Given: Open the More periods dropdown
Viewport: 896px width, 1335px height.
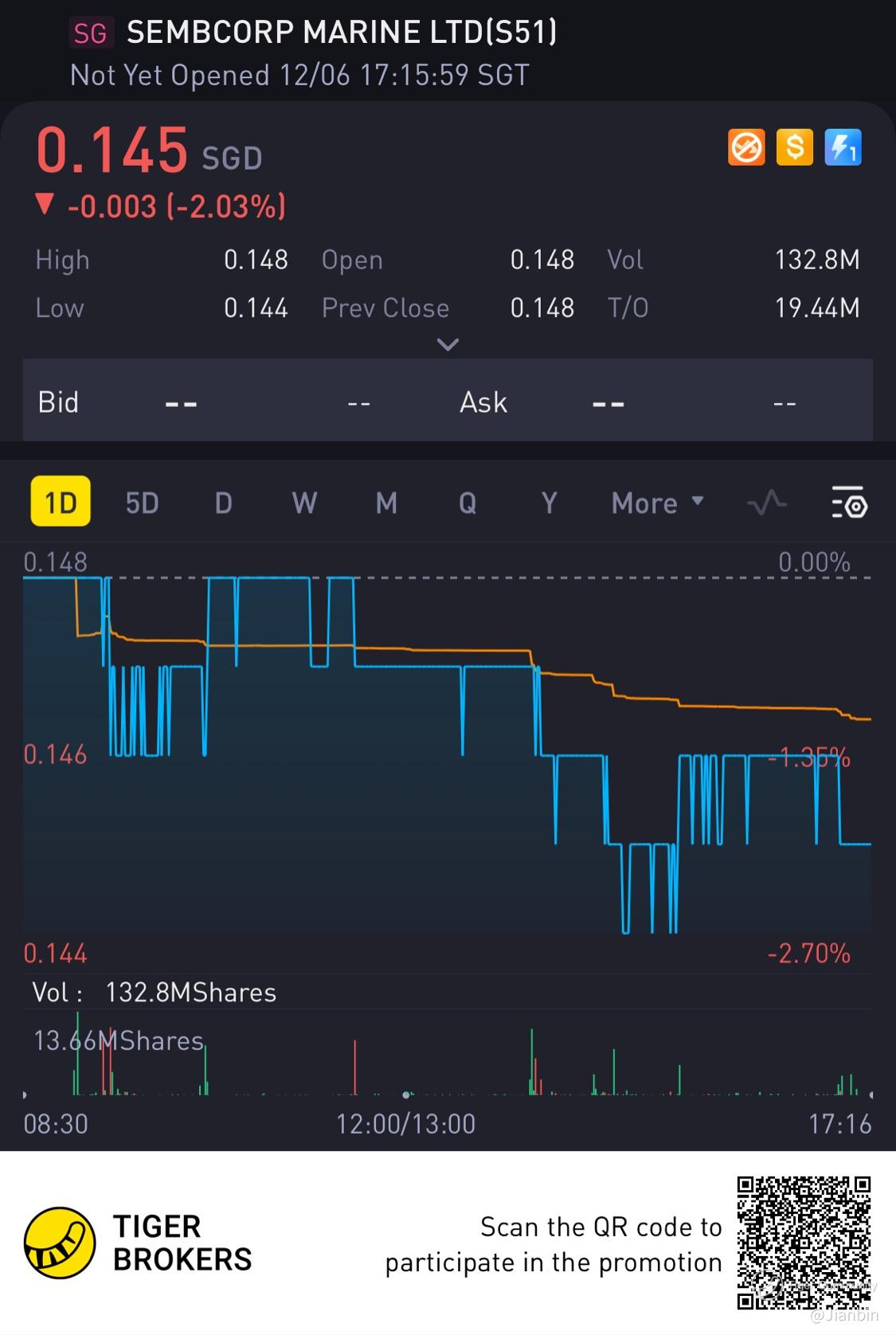Looking at the screenshot, I should pos(657,503).
